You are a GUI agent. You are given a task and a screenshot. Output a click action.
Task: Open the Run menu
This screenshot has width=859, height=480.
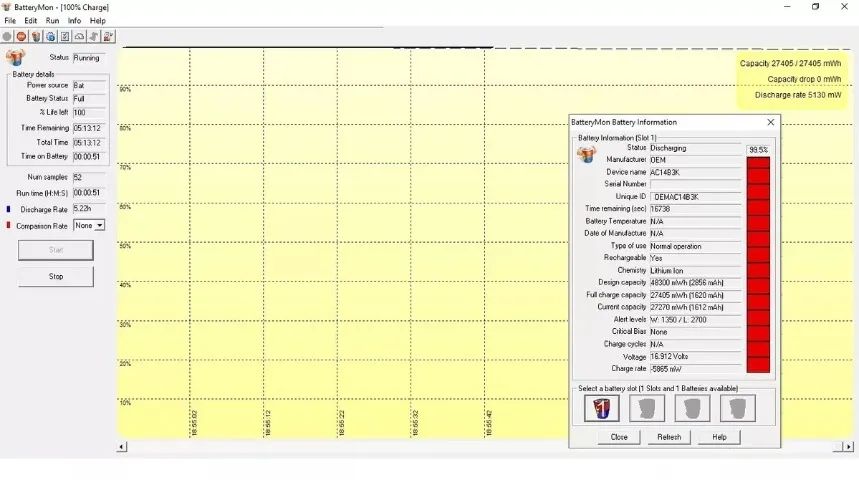[x=52, y=20]
